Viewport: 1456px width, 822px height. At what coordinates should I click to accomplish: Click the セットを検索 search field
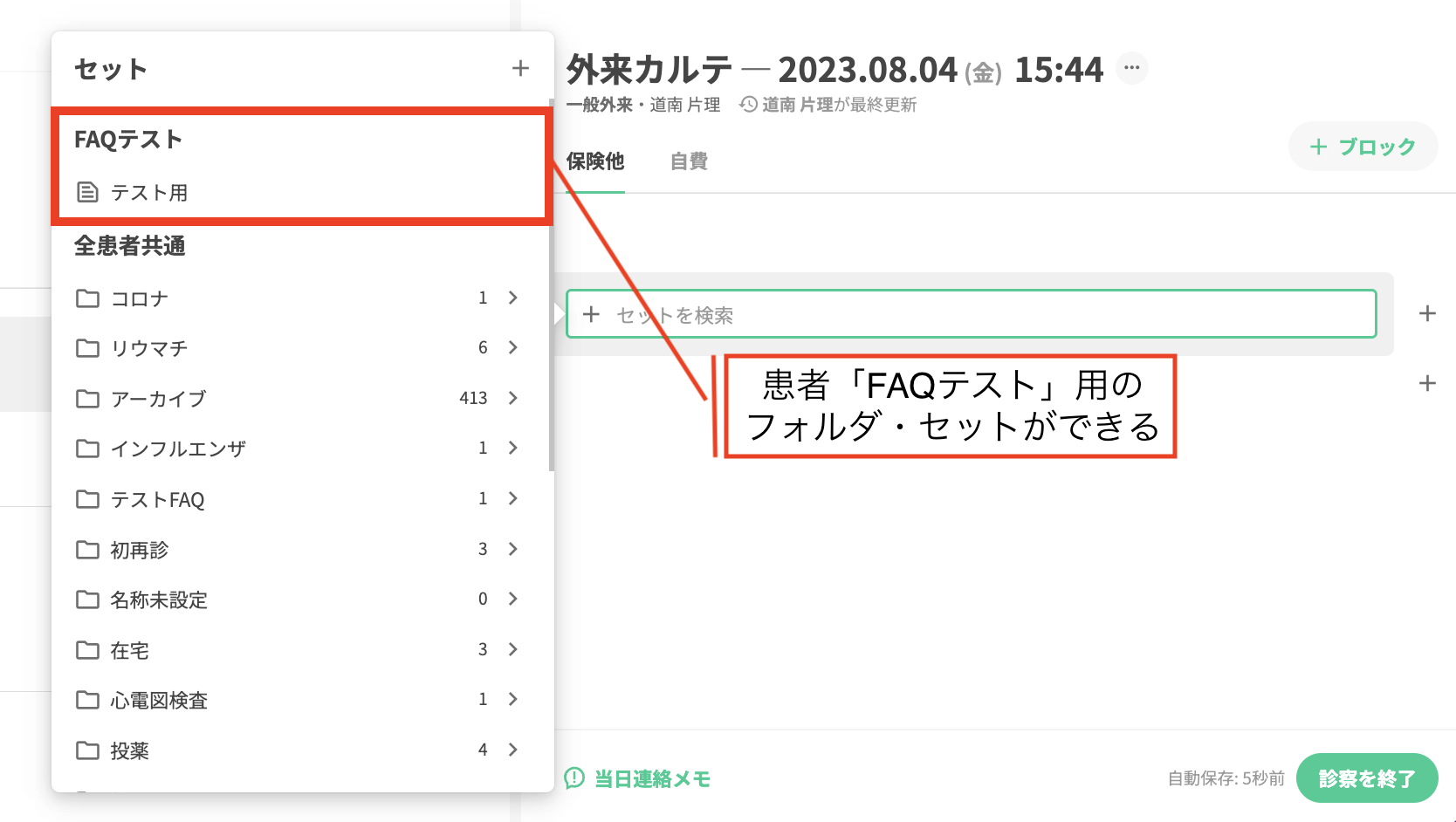pyautogui.click(x=972, y=314)
